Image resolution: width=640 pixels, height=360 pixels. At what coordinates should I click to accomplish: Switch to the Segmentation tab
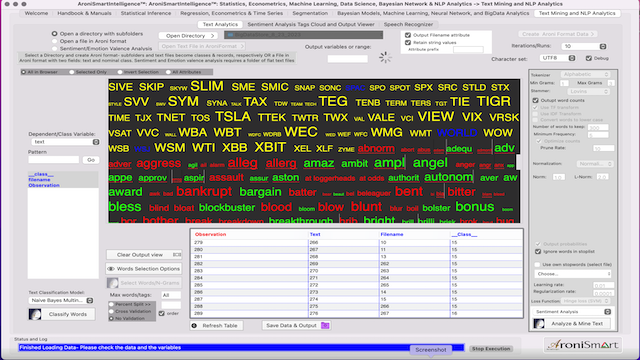[310, 13]
